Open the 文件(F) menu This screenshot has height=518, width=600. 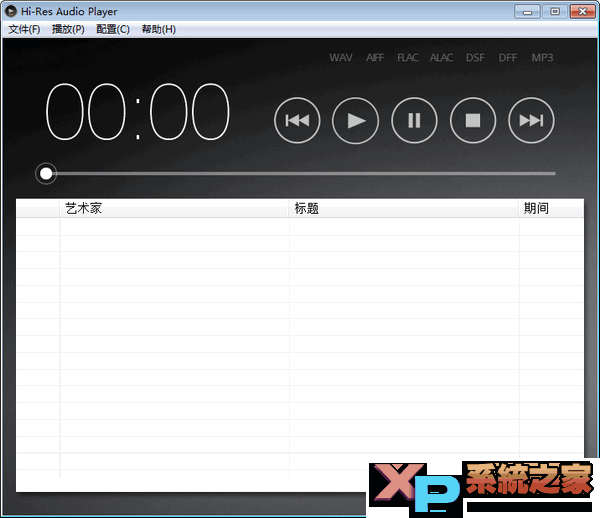click(x=24, y=29)
